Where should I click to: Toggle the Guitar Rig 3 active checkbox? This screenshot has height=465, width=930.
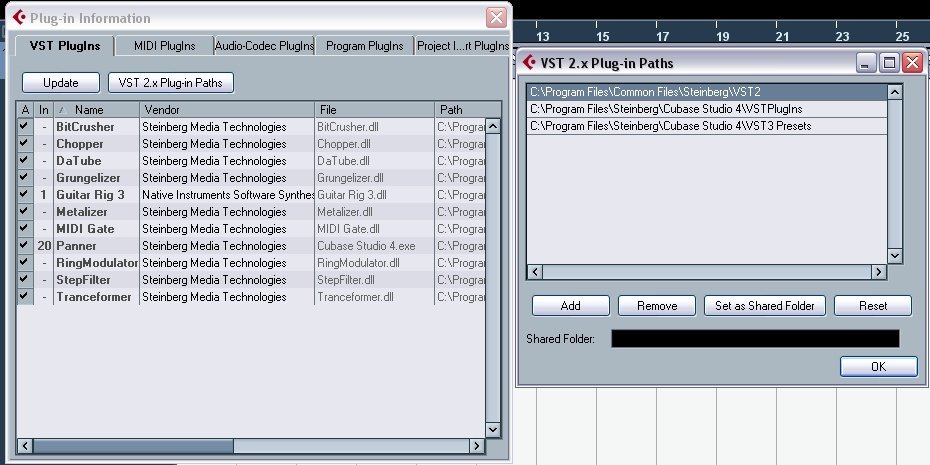click(x=24, y=195)
